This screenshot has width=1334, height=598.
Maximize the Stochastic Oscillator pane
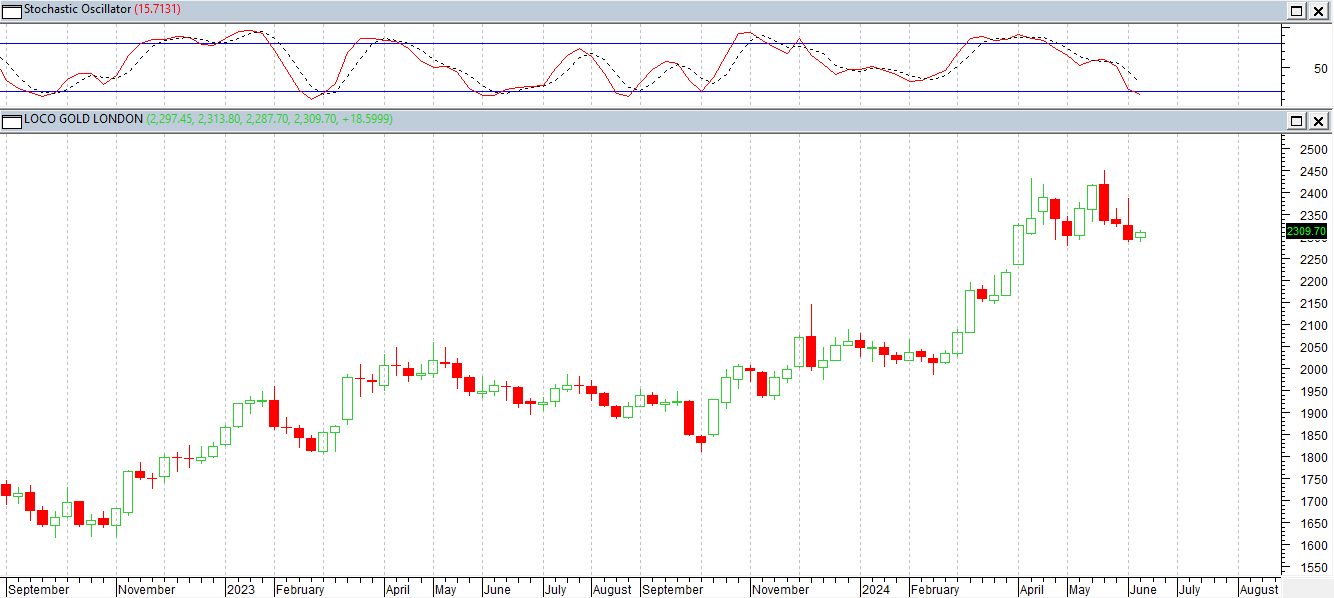coord(1297,11)
